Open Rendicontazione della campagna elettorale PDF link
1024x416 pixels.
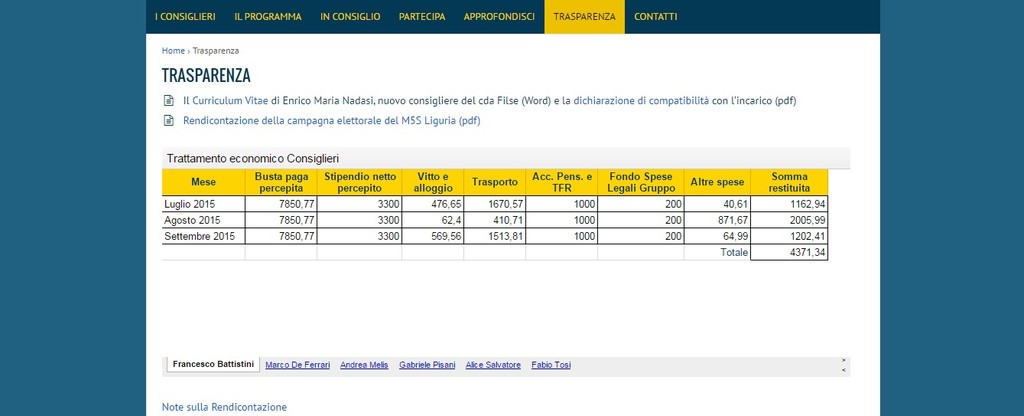pyautogui.click(x=331, y=121)
